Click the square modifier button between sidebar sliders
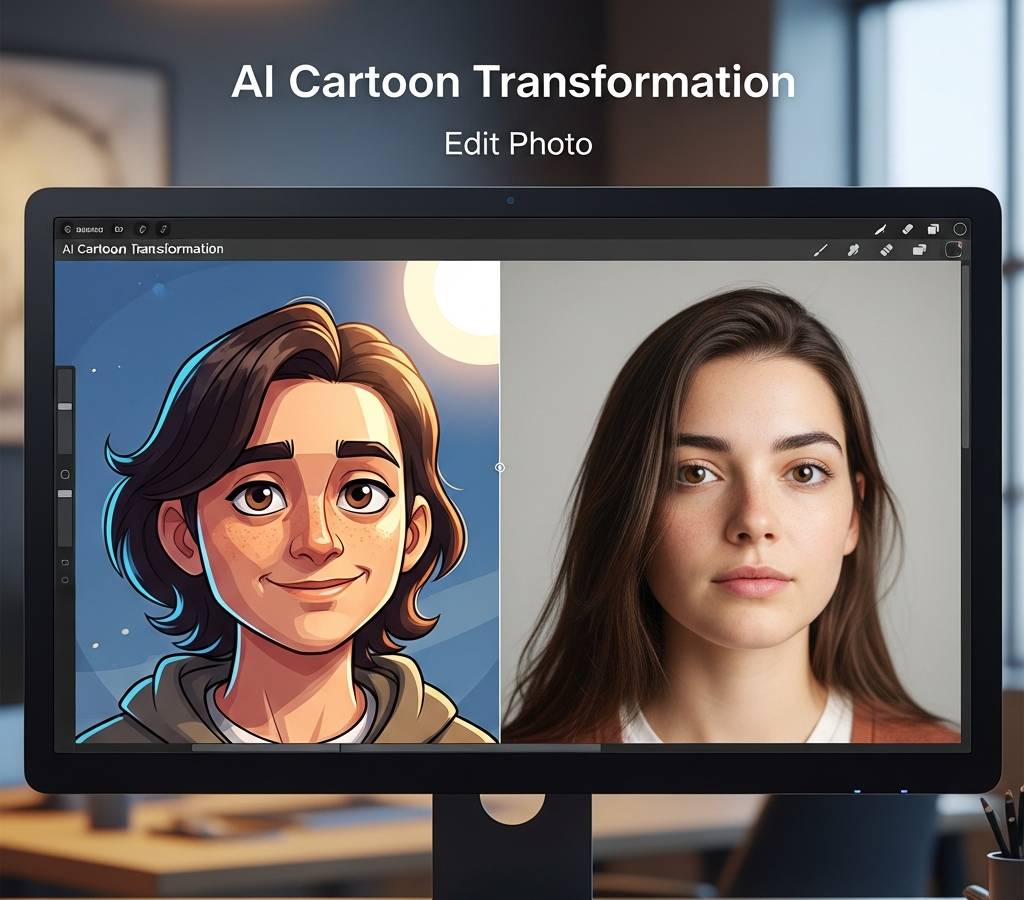The width and height of the screenshot is (1024, 900). (65, 474)
